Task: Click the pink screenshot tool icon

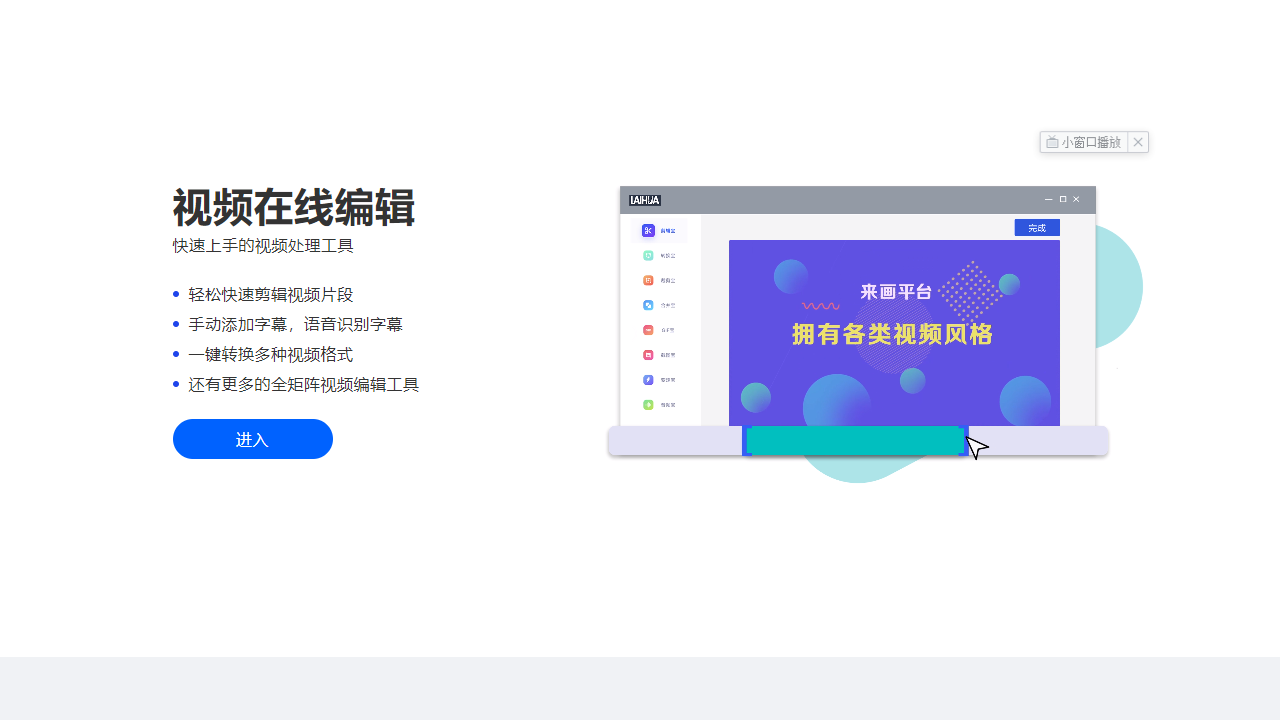Action: (x=648, y=354)
